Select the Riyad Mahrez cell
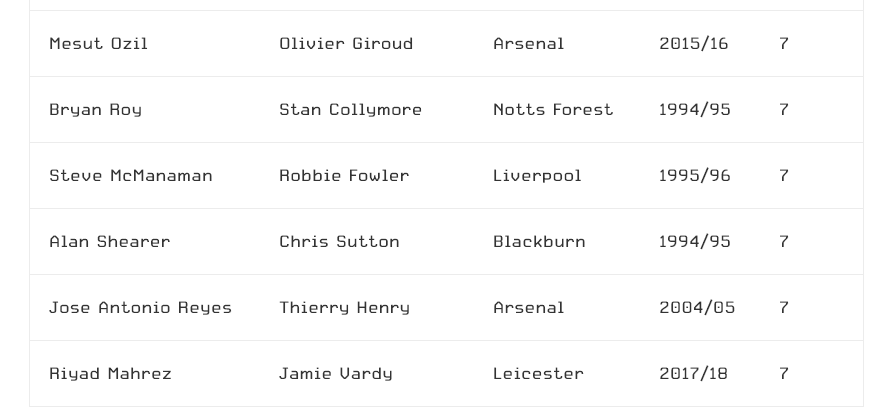894x419 pixels. [x=111, y=374]
